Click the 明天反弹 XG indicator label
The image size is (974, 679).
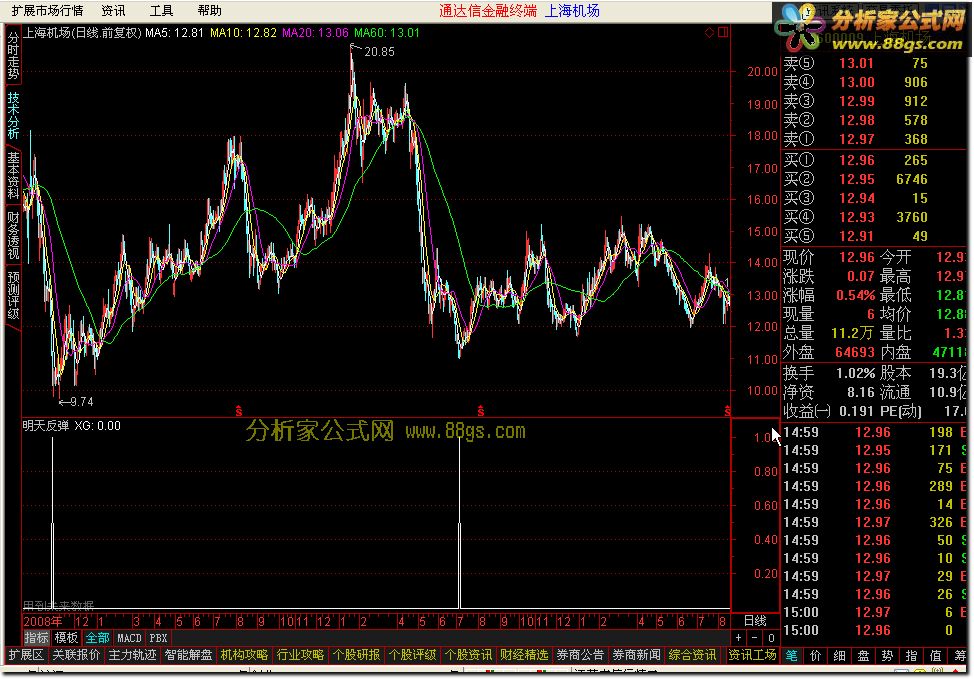click(72, 426)
